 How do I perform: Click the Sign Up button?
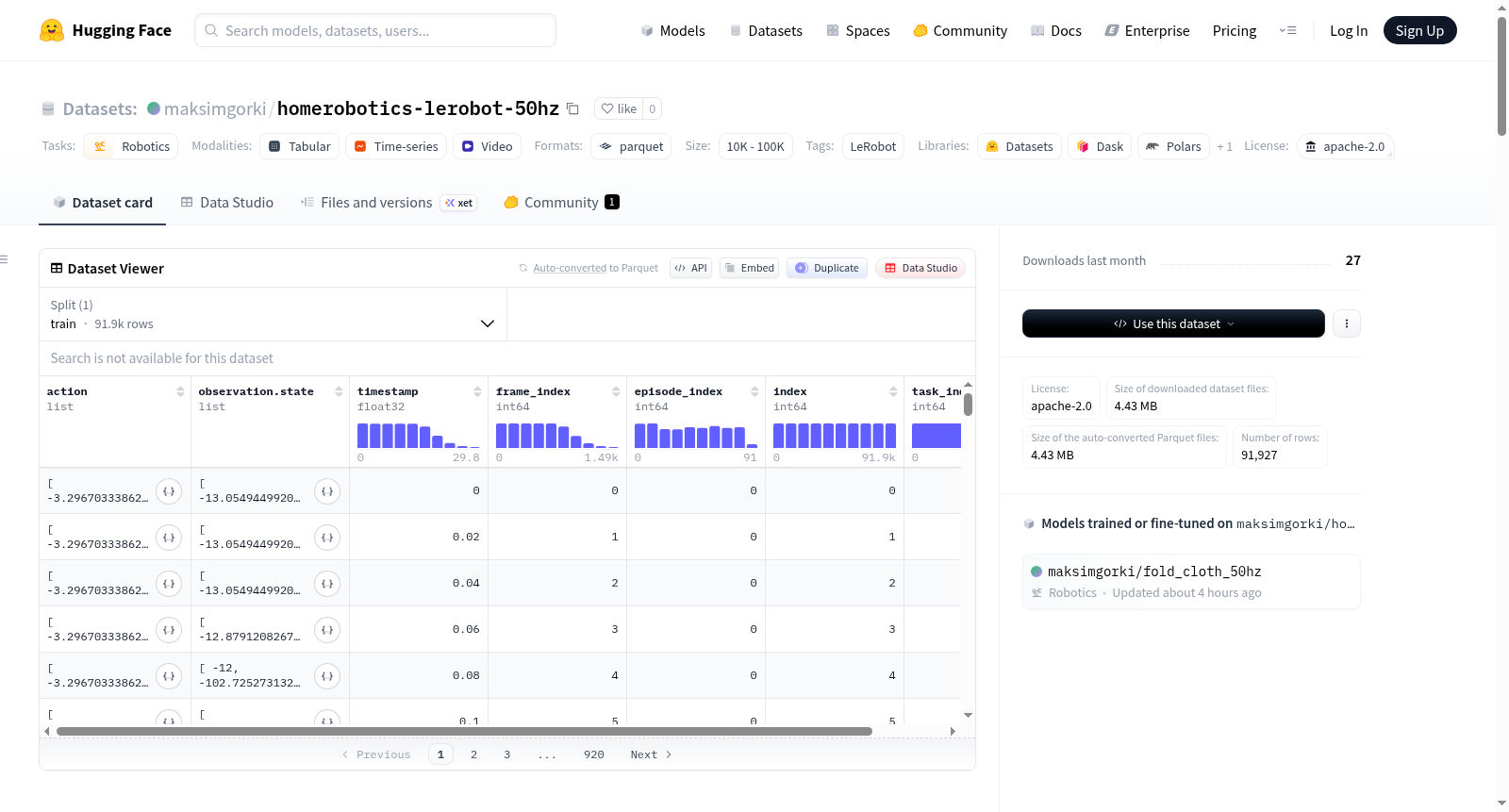pos(1419,31)
